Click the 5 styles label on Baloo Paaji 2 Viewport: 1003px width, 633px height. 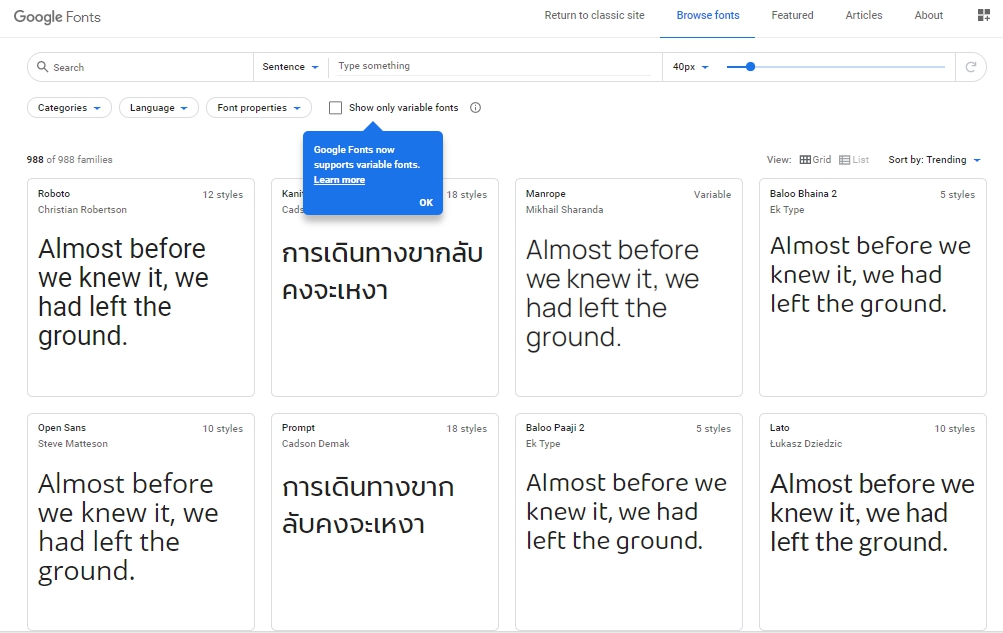(713, 428)
